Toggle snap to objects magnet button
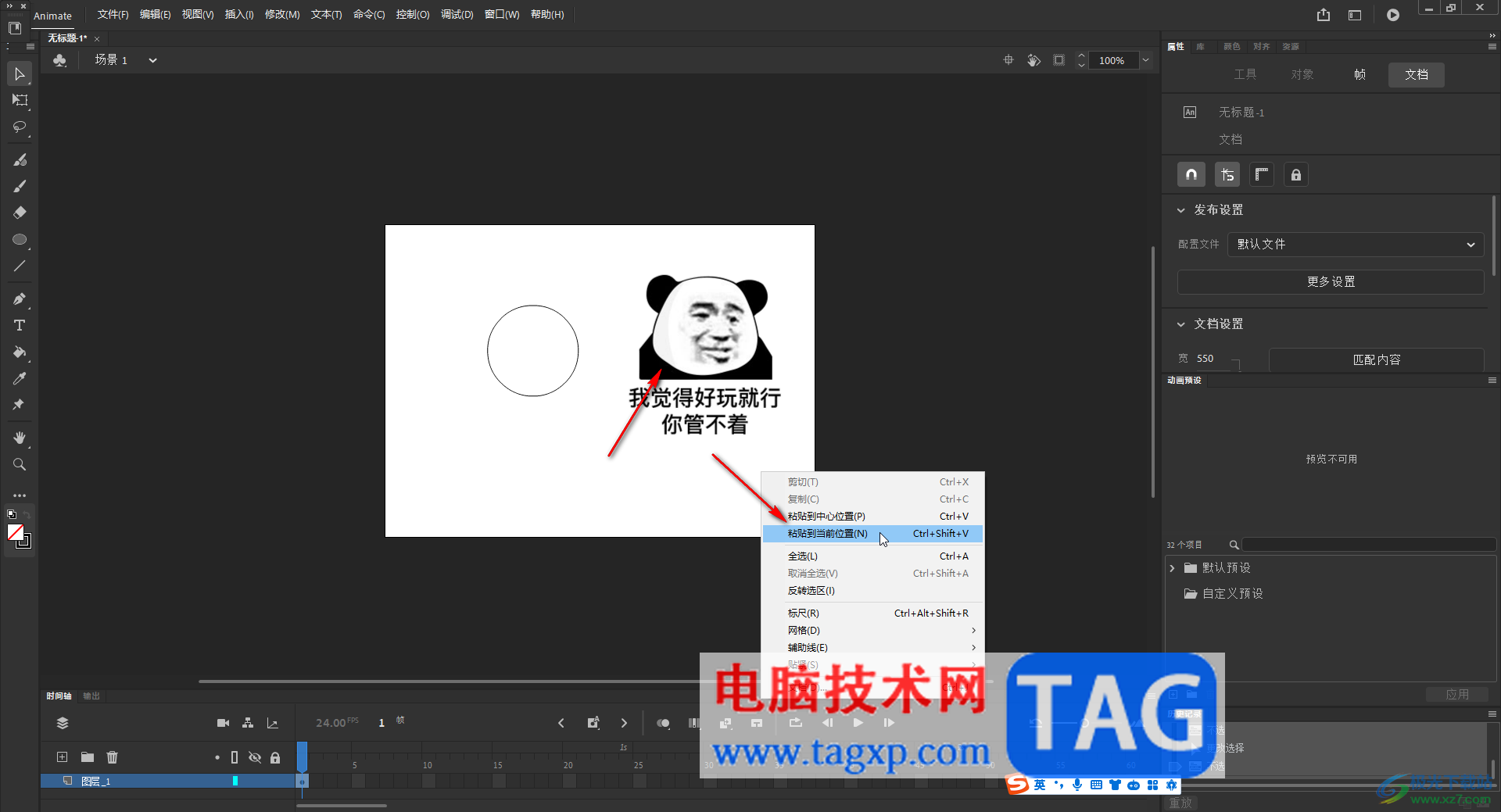This screenshot has width=1501, height=812. pos(1191,175)
